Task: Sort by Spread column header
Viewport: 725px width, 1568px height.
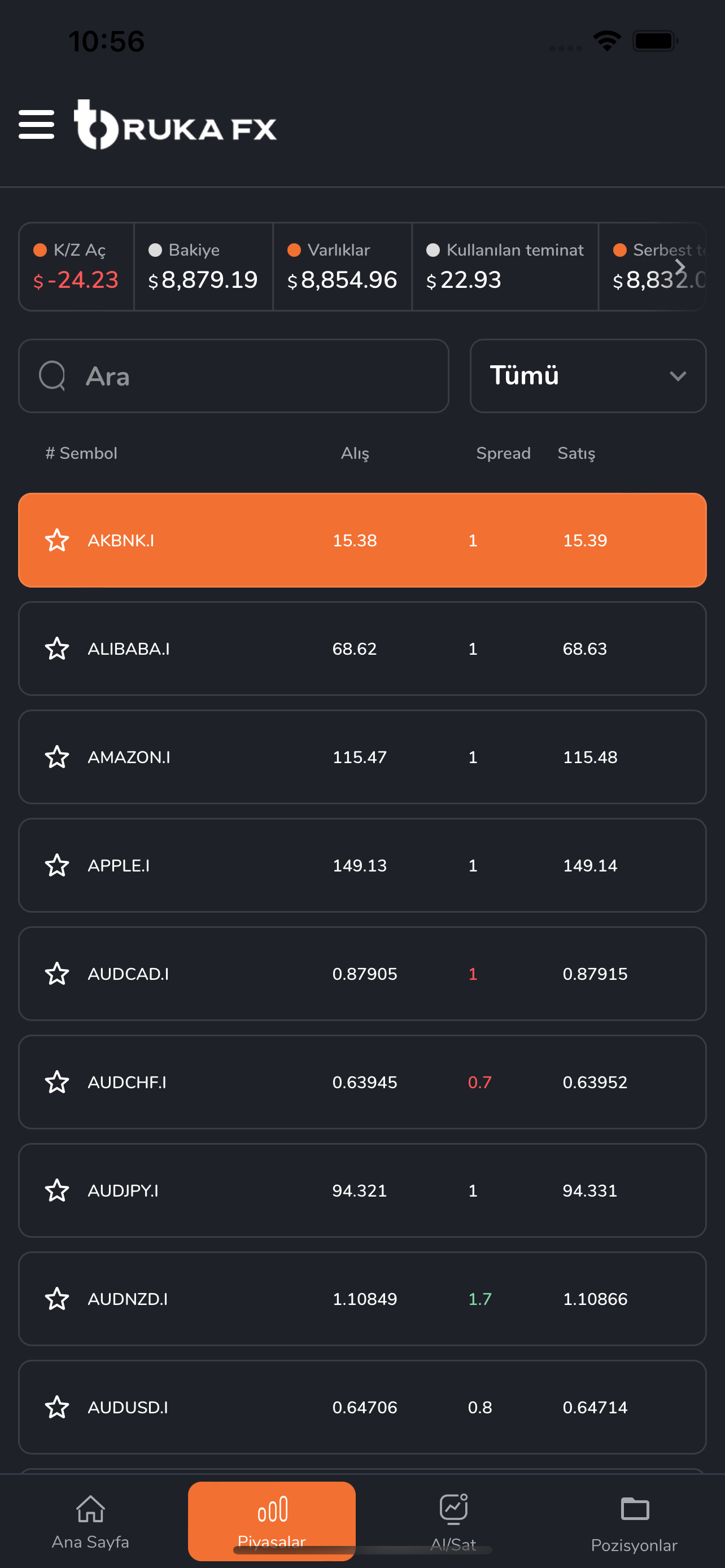Action: point(504,453)
